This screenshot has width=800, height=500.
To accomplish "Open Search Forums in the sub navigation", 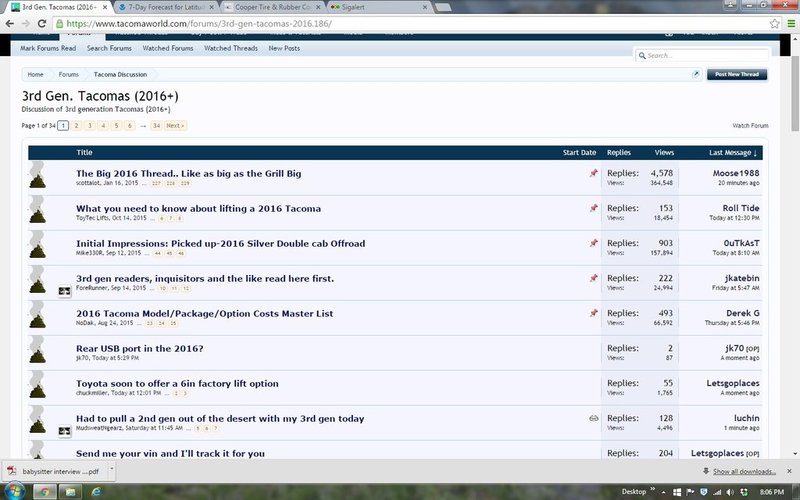I will tap(109, 48).
